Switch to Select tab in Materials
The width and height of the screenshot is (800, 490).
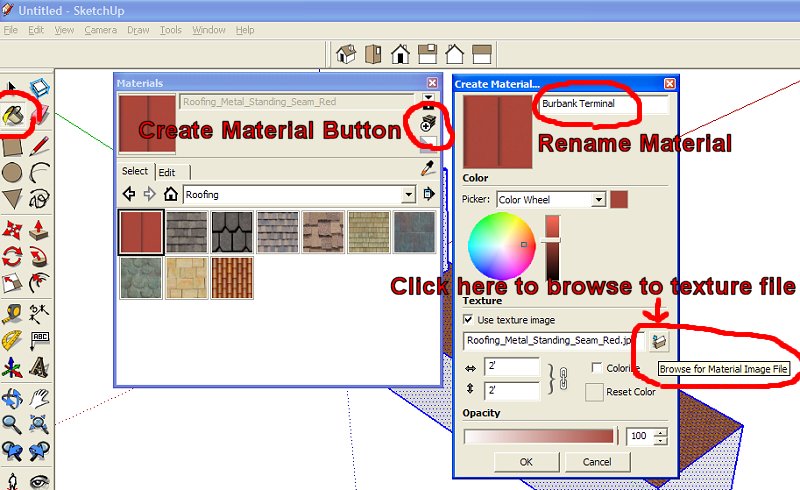[135, 171]
